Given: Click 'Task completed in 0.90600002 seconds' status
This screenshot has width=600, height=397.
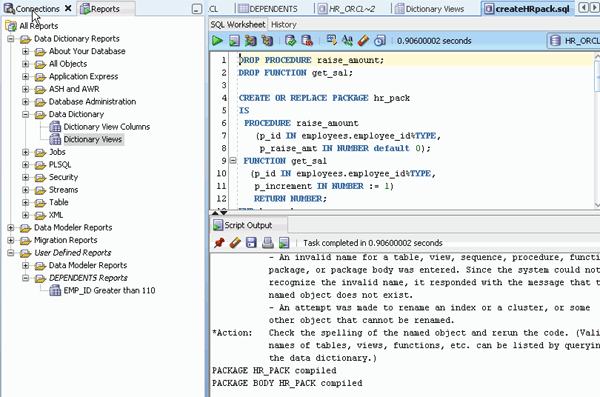Looking at the screenshot, I should pos(373,243).
